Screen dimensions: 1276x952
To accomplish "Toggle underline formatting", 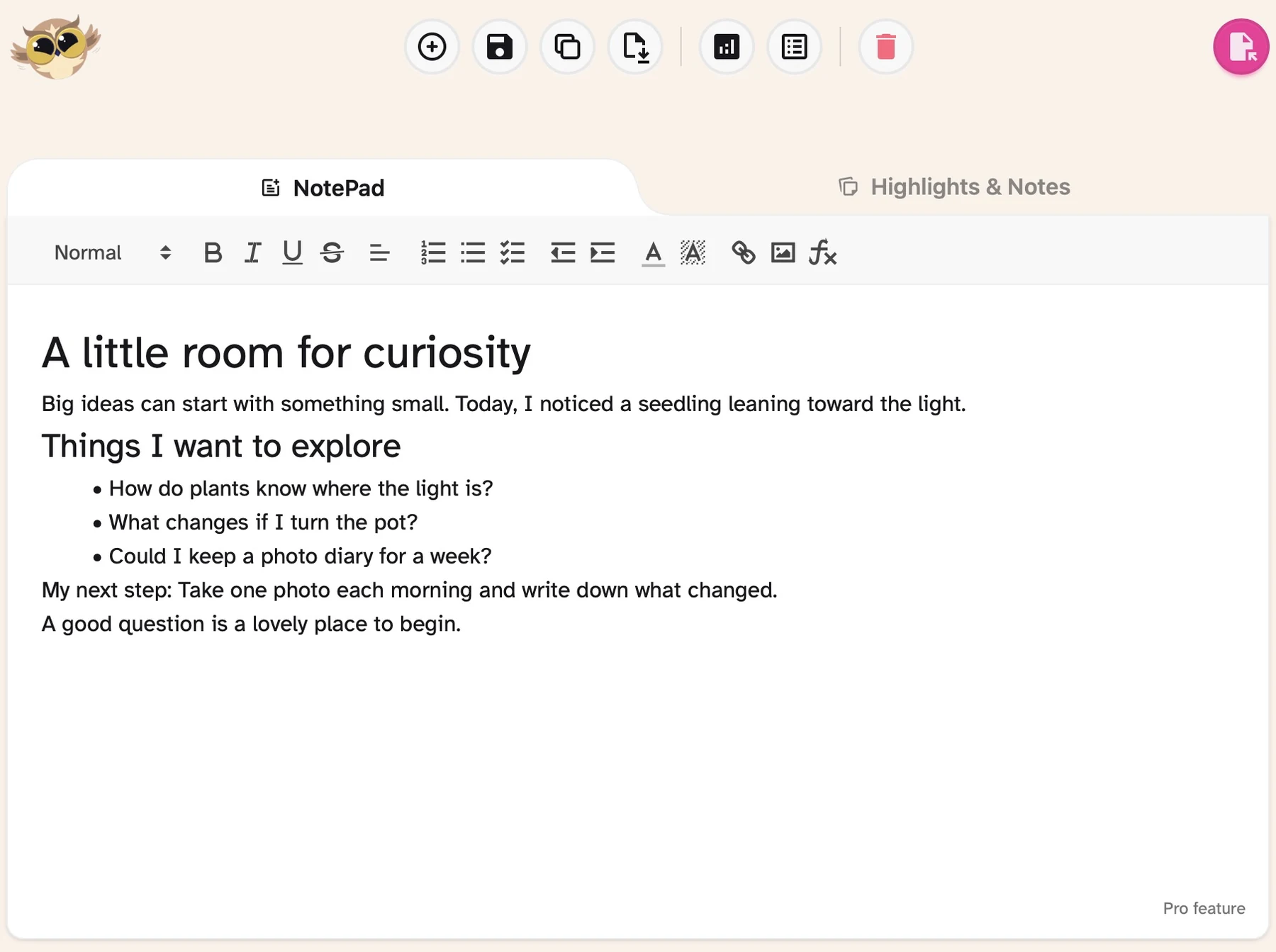I will tap(292, 252).
